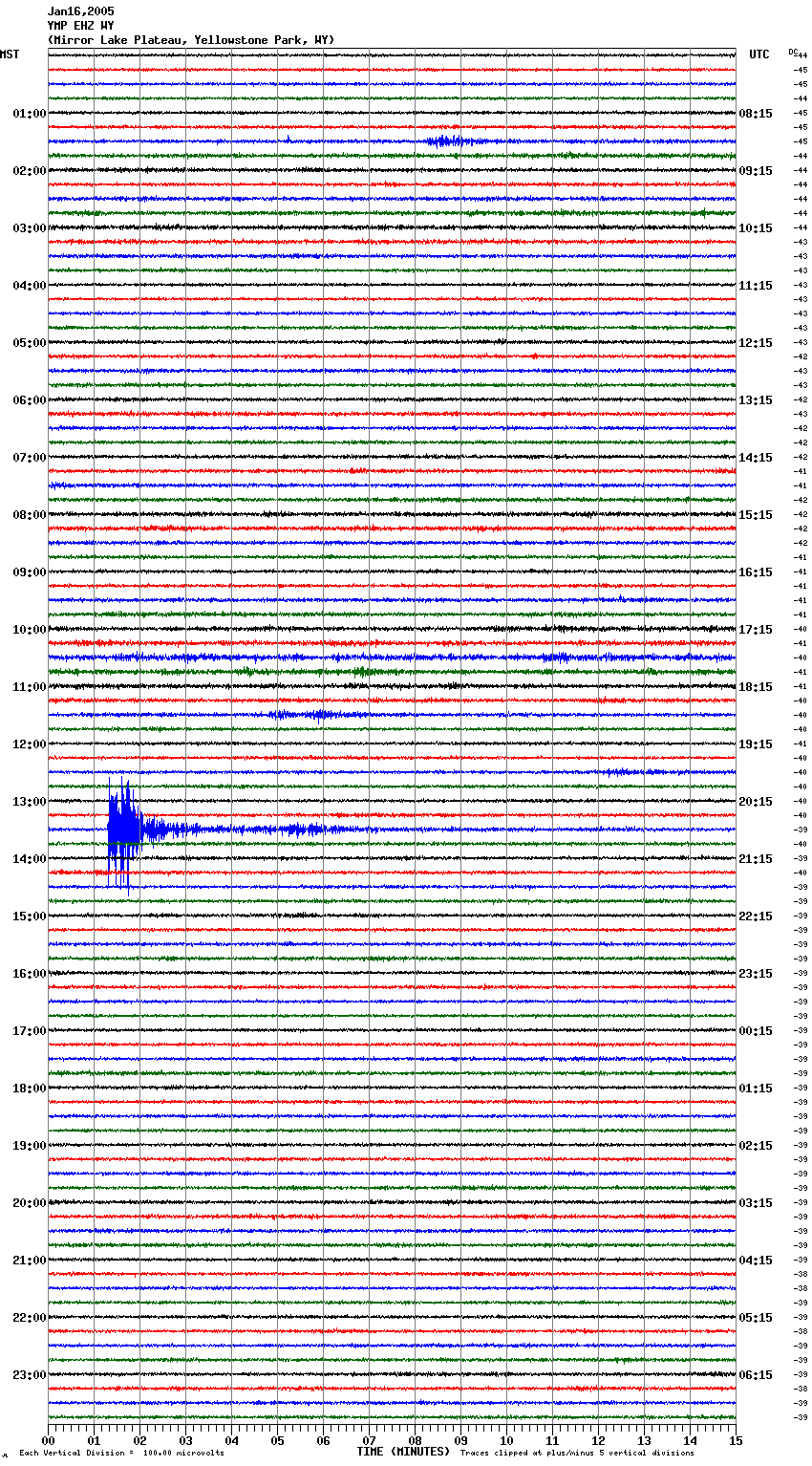Viewport: 812px width, 1466px height.
Task: Select the 00:15 UTC time label
Action: click(756, 1031)
